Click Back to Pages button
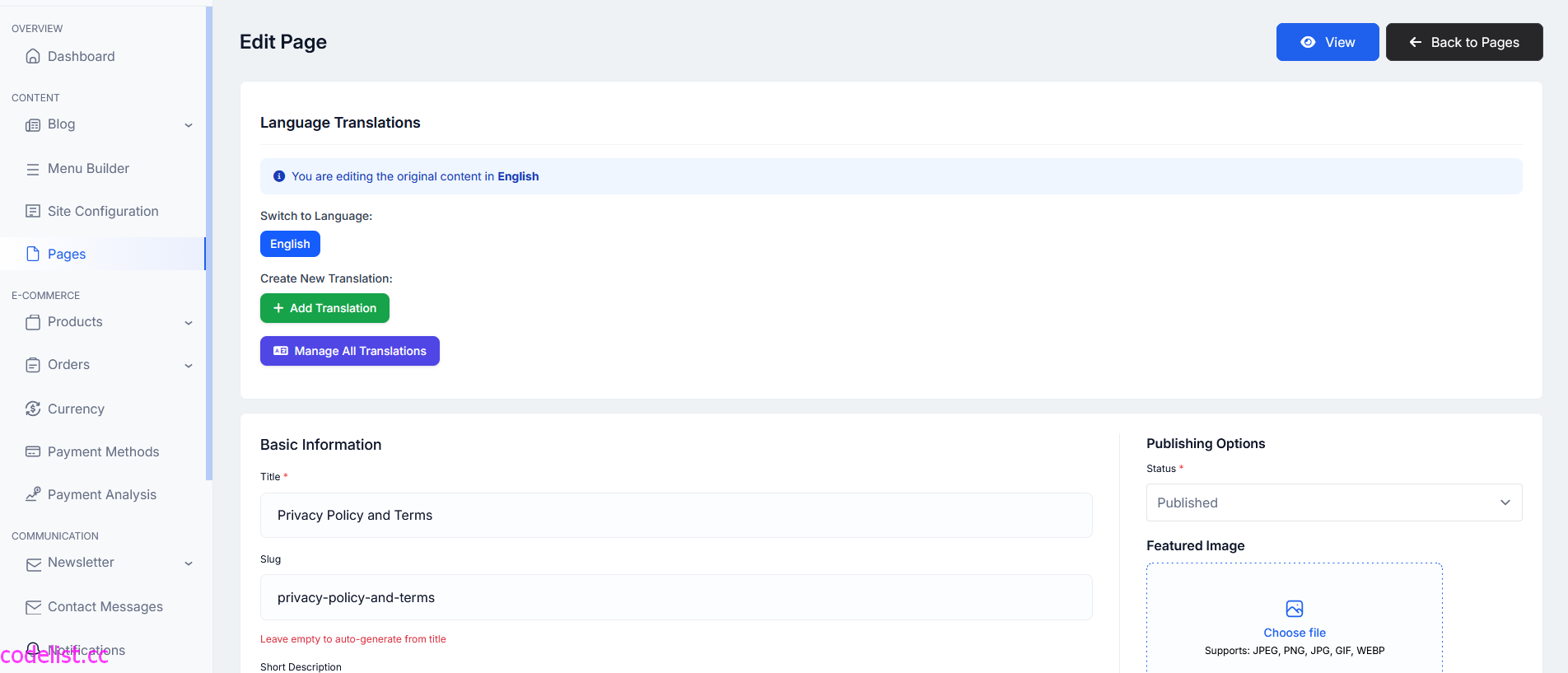 tap(1464, 42)
